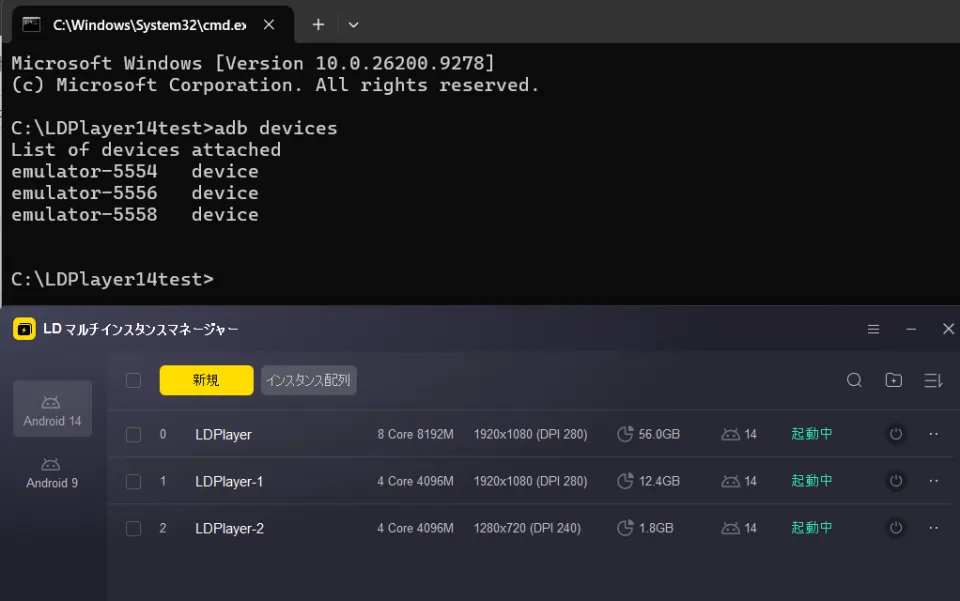Close the cmd.exe terminal tab
Viewport: 960px width, 601px height.
(x=269, y=24)
